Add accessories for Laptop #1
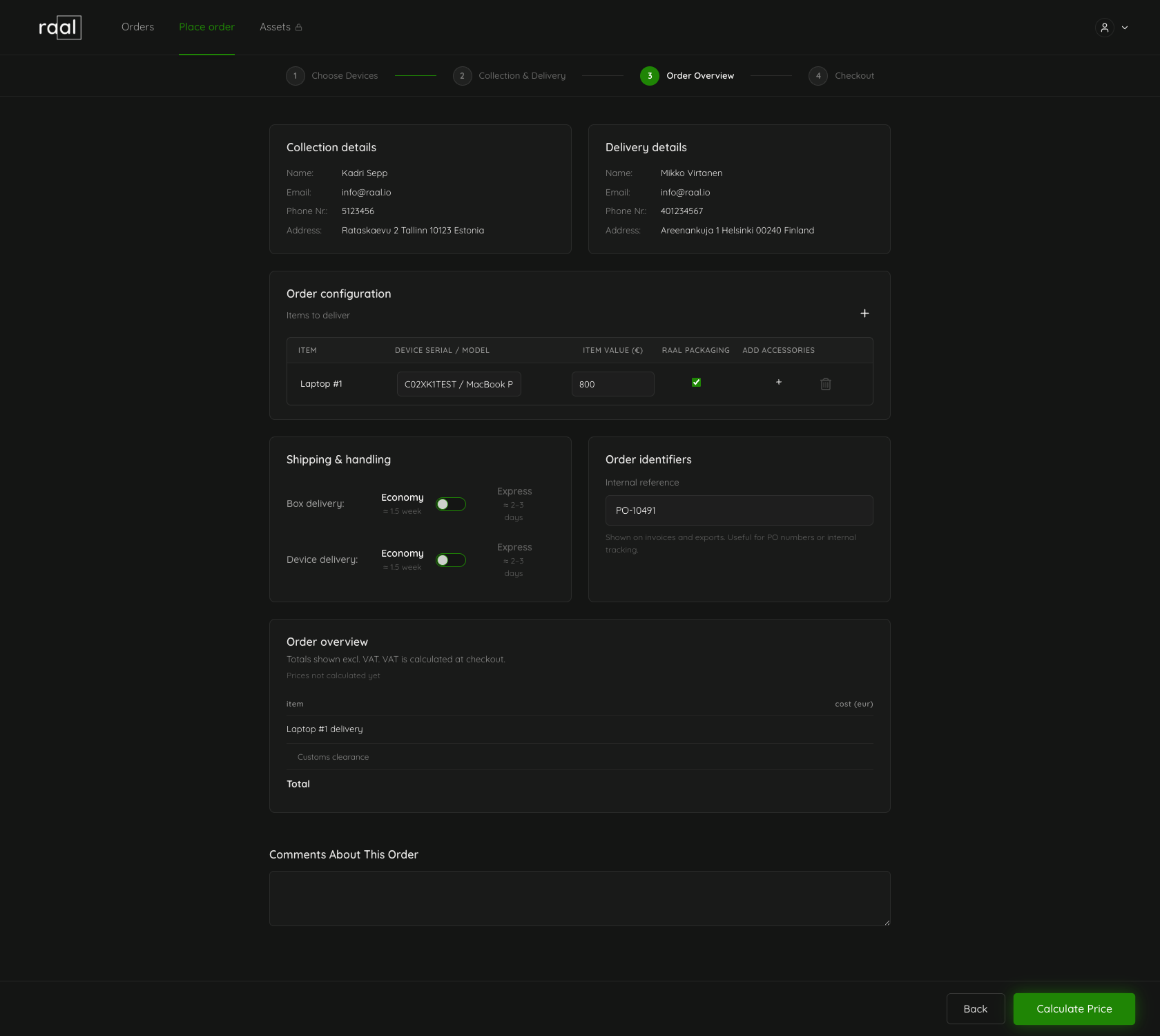 click(779, 382)
